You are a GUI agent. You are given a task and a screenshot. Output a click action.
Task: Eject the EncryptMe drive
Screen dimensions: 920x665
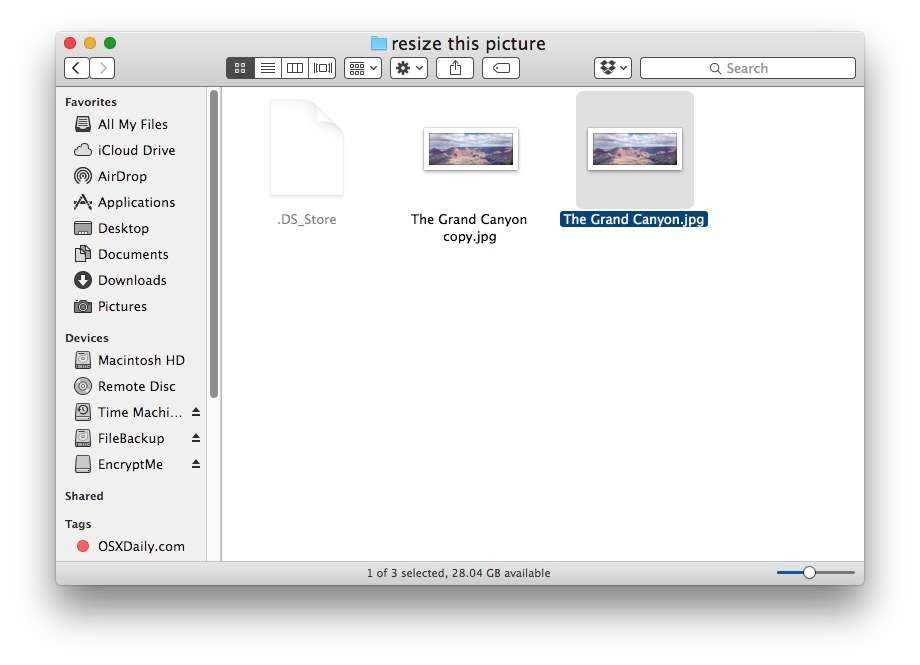(x=196, y=464)
